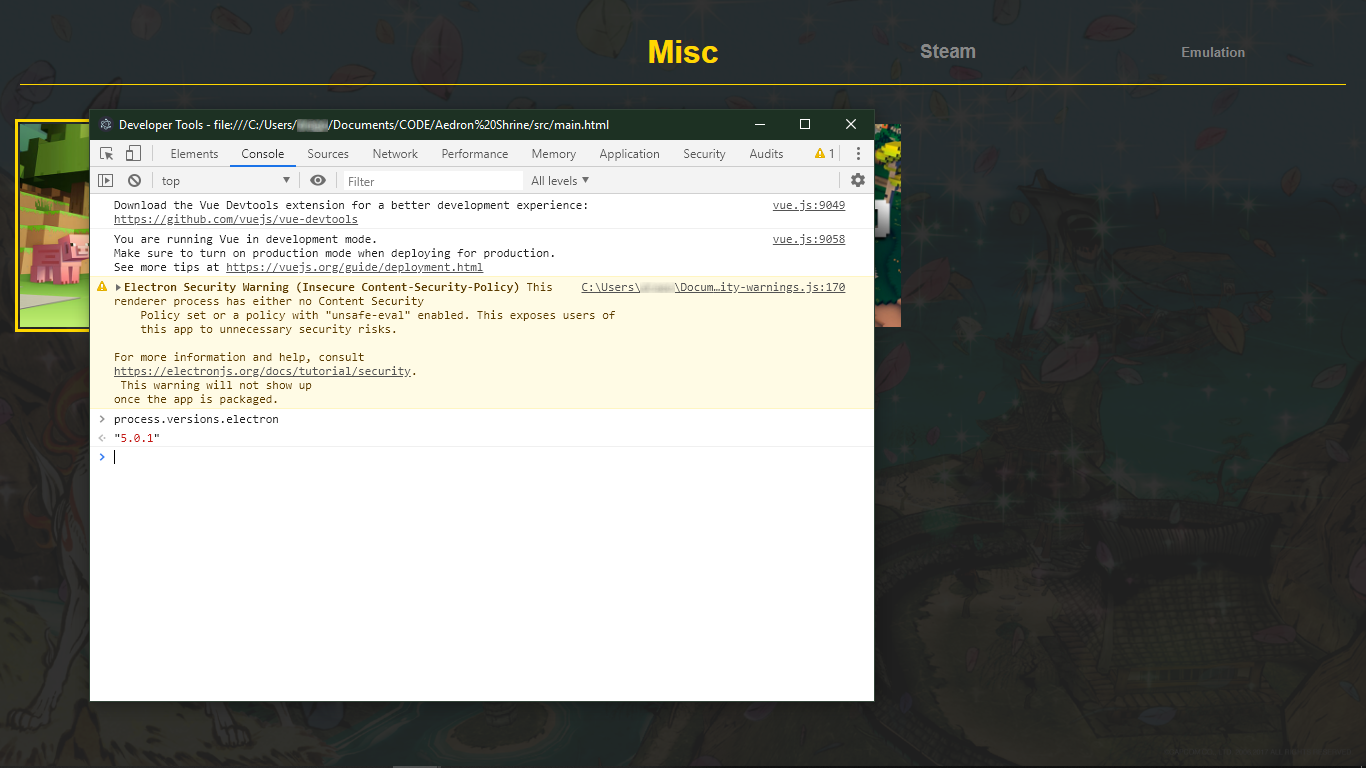Toggle the device toolbar icon
The image size is (1366, 768).
(x=133, y=153)
